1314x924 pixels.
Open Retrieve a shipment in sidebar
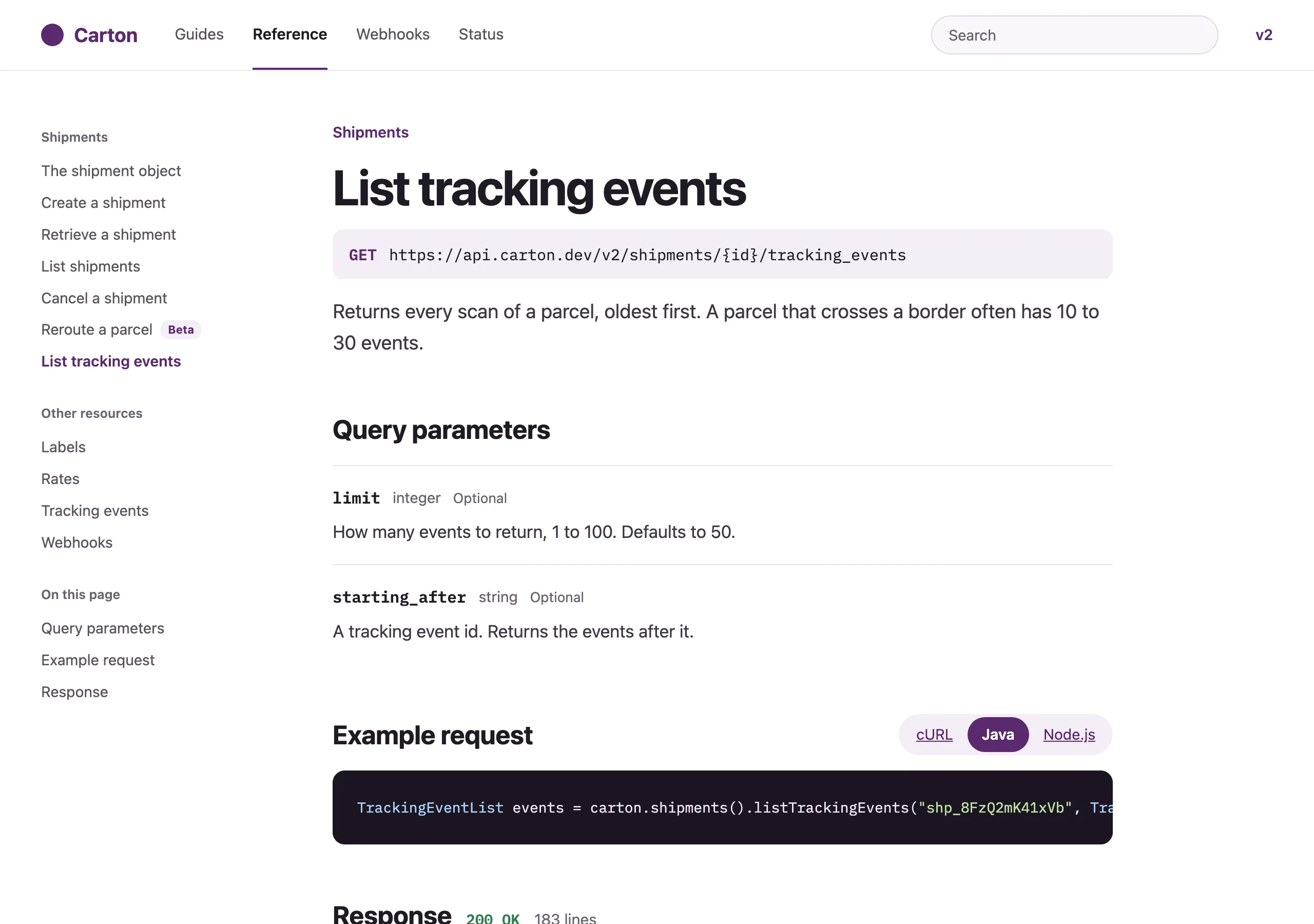[x=108, y=235]
